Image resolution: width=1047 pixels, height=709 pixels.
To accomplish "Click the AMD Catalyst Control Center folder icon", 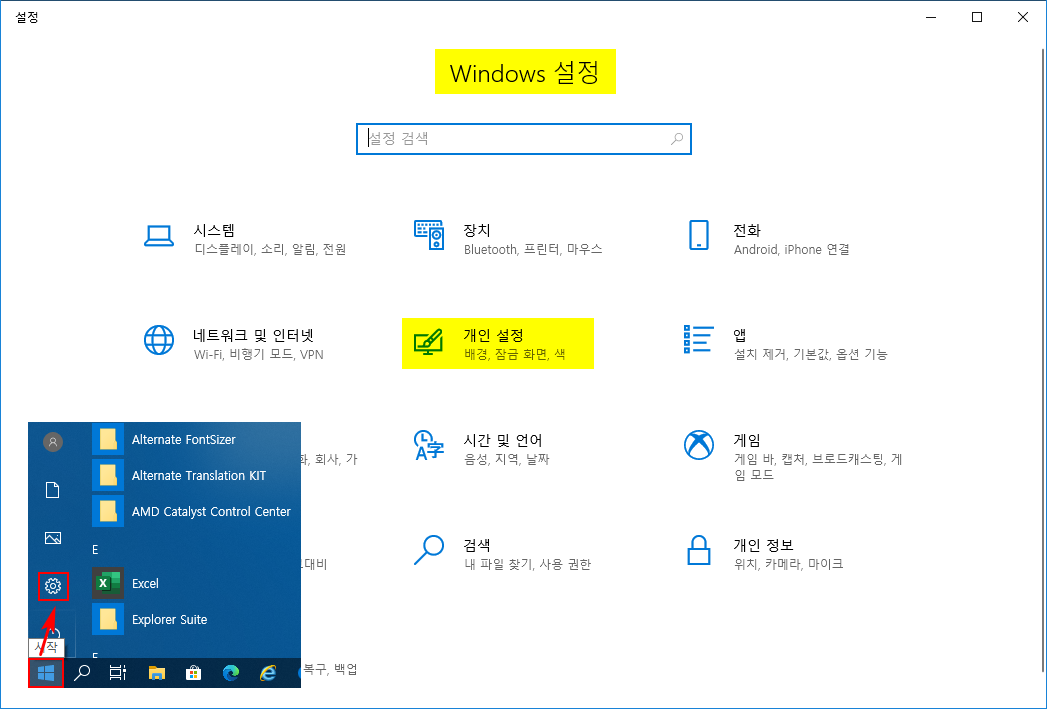I will (108, 511).
